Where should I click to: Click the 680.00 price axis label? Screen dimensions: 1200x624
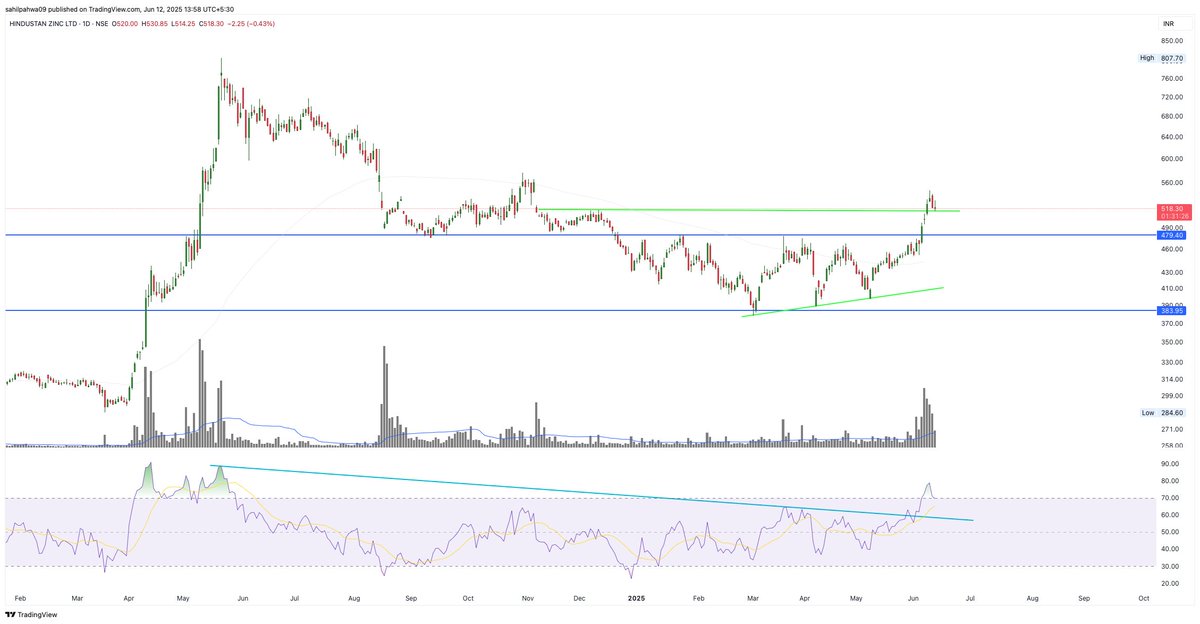tap(1171, 116)
